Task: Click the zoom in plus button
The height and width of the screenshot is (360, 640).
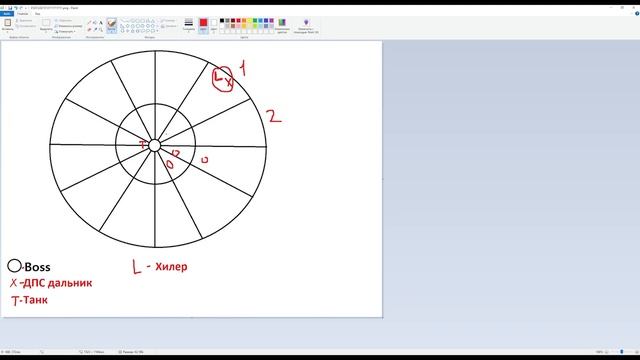Action: click(637, 352)
